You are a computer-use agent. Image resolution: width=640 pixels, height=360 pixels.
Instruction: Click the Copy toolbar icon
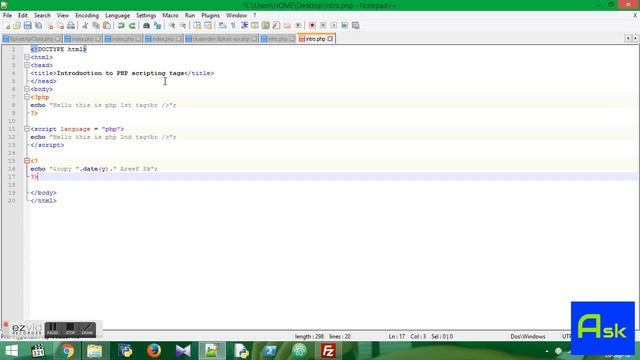point(96,26)
